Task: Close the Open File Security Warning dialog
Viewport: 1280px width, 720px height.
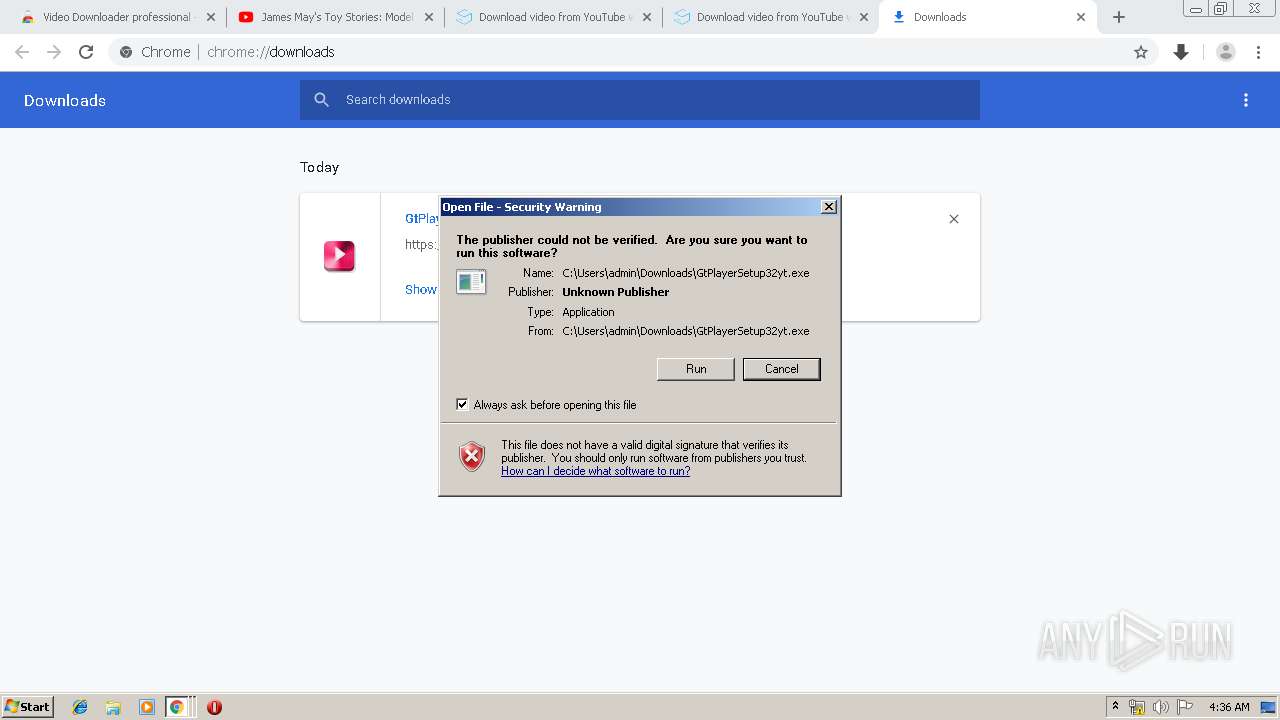Action: click(x=828, y=207)
